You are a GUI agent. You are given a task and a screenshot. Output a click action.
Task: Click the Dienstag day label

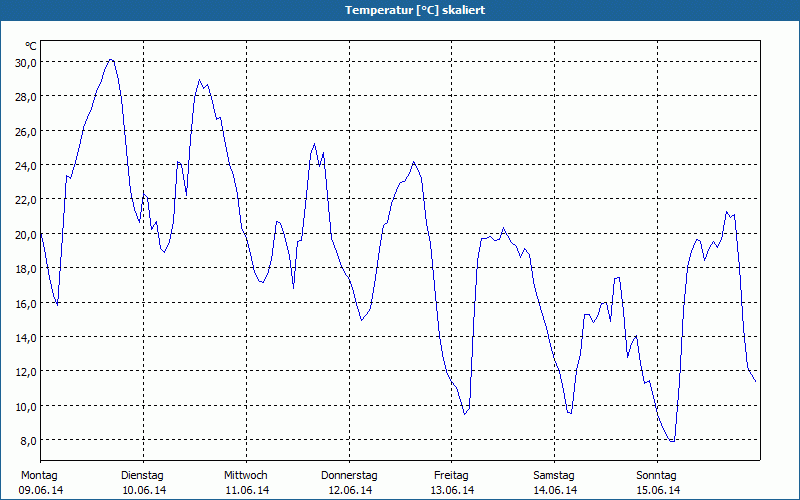[x=142, y=475]
